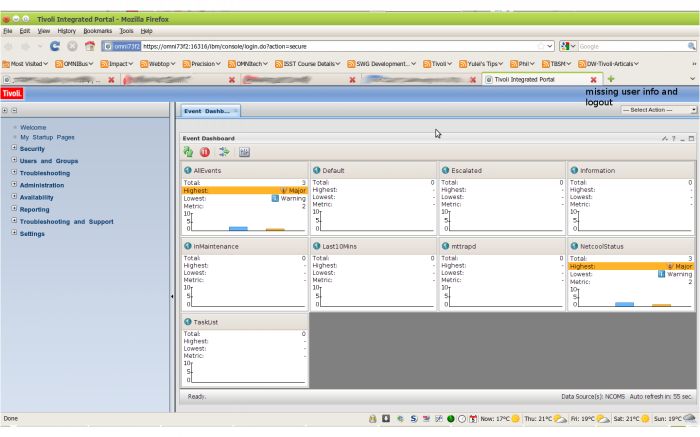The width and height of the screenshot is (700, 437).
Task: Click the Firefox stop loading icon
Action: 72,46
